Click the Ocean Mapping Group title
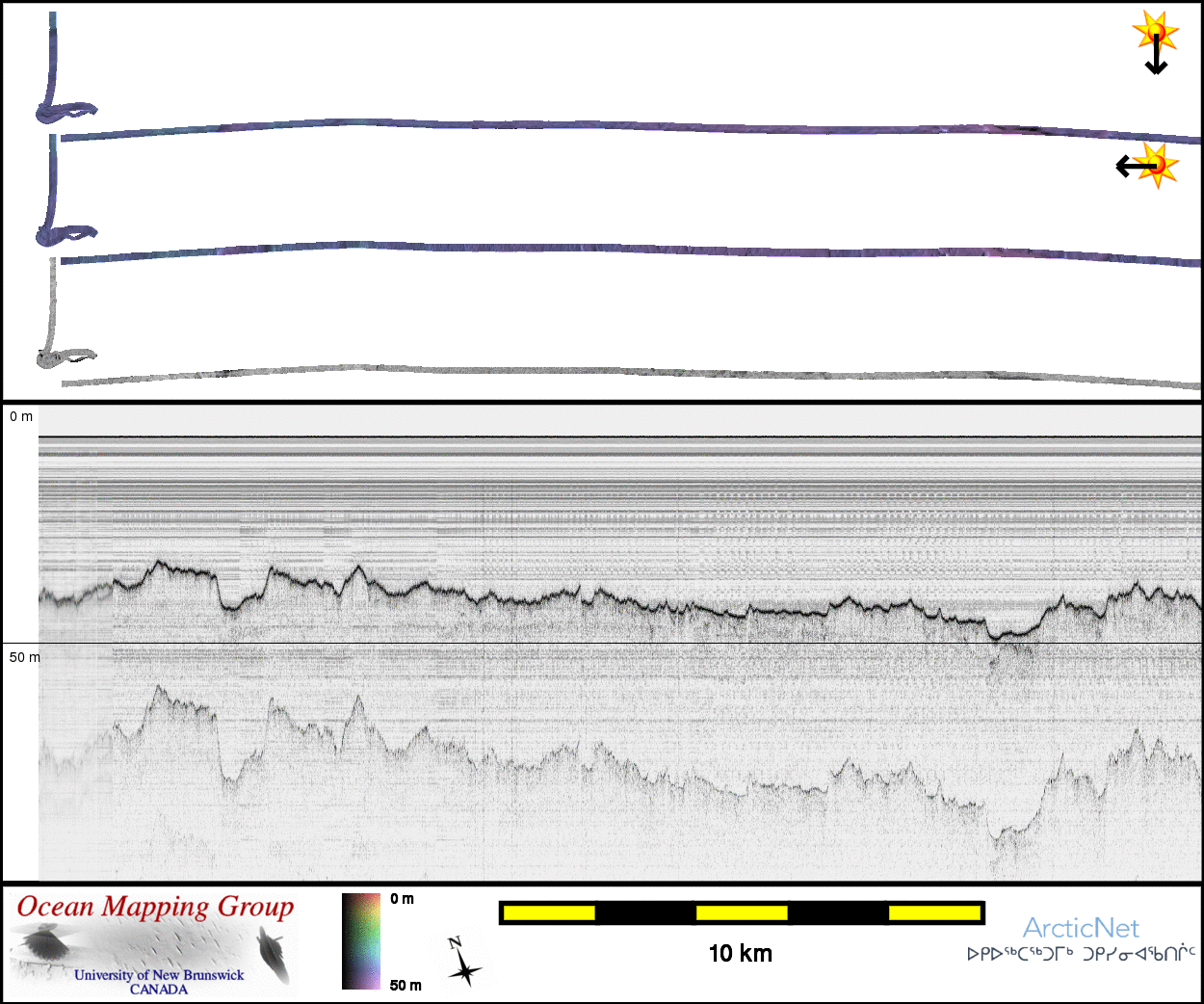Screen dimensions: 1204x1004 point(155,908)
